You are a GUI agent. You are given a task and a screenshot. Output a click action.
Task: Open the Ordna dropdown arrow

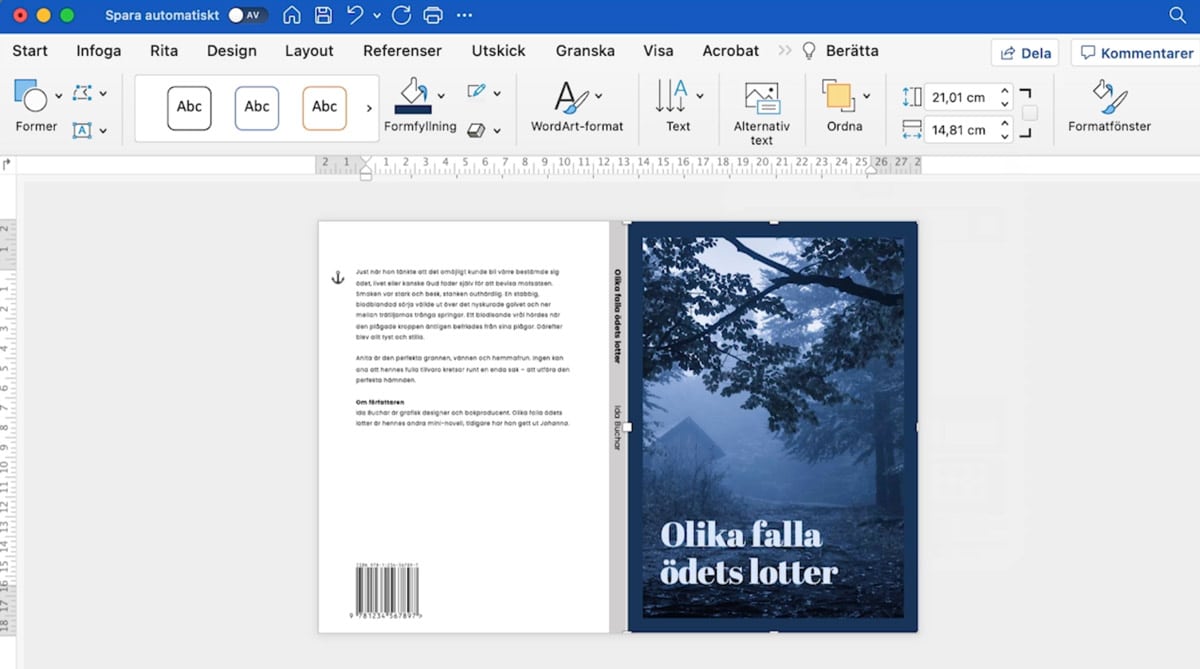click(866, 96)
